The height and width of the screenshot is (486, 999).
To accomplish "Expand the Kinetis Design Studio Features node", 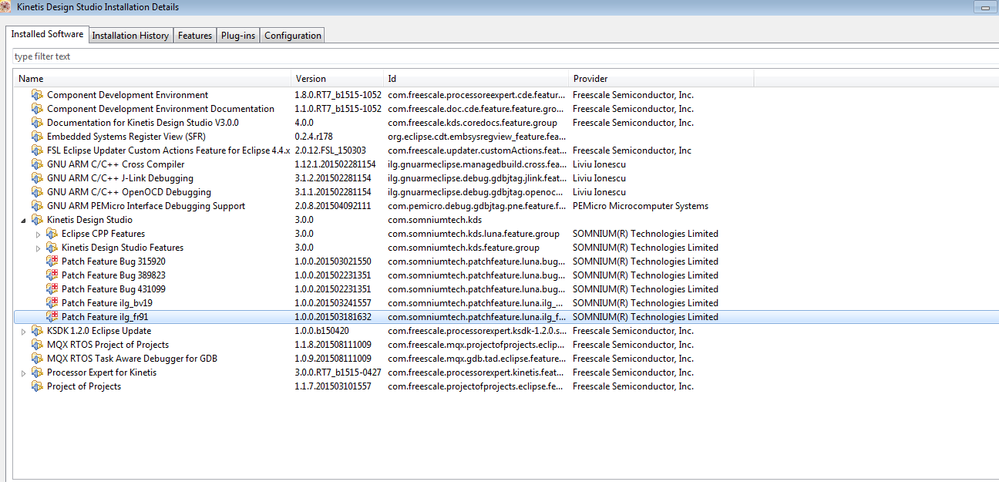I will pos(38,248).
